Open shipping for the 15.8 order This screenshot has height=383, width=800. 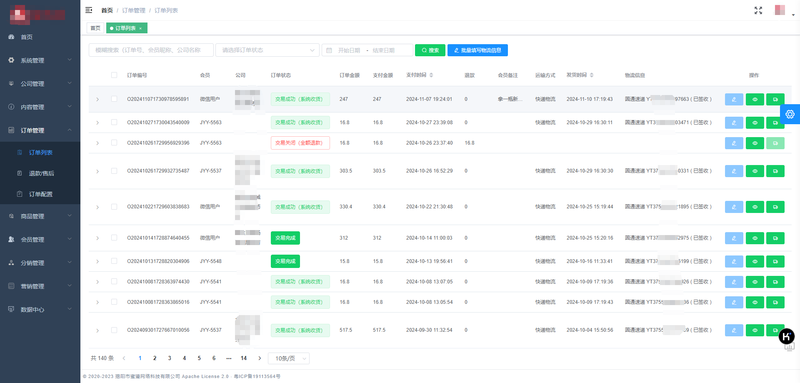775,262
